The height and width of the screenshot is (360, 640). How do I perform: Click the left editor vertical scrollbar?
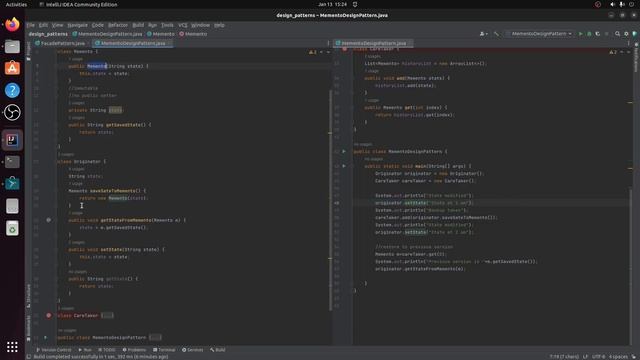[330, 200]
